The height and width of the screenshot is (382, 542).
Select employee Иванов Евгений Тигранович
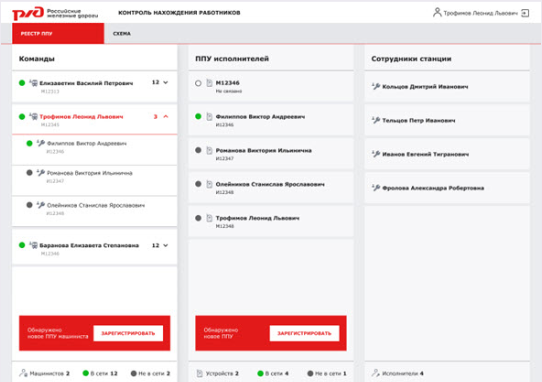[447, 154]
